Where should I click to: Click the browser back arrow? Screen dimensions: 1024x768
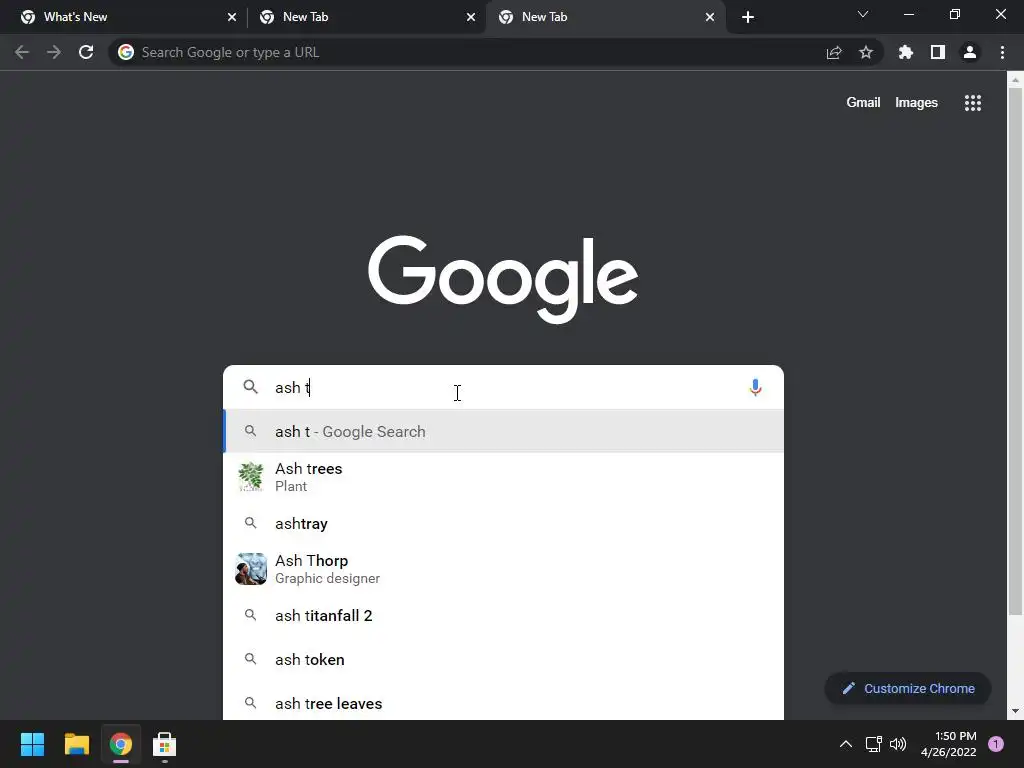(22, 52)
